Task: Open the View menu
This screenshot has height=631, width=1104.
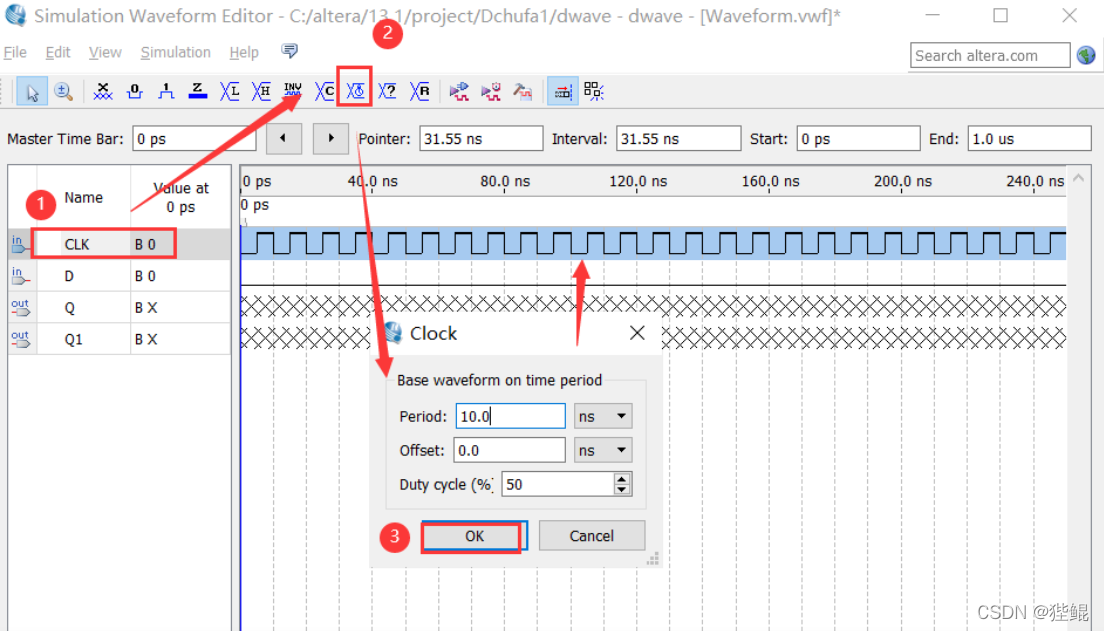Action: [105, 52]
